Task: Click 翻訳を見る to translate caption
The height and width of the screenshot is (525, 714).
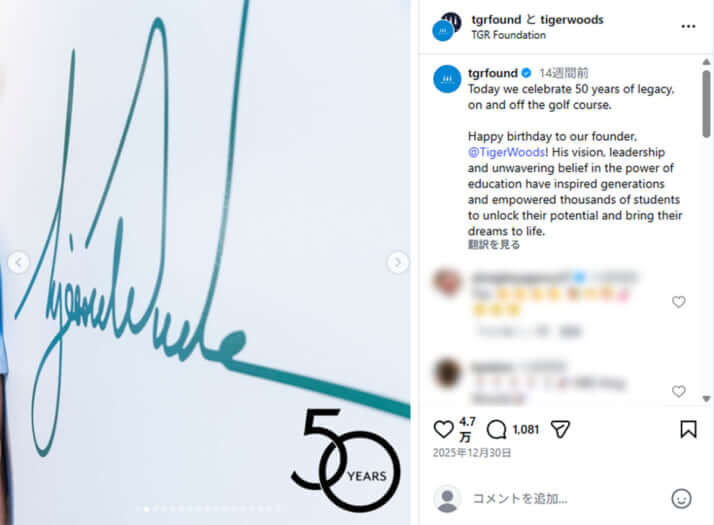Action: coord(494,245)
